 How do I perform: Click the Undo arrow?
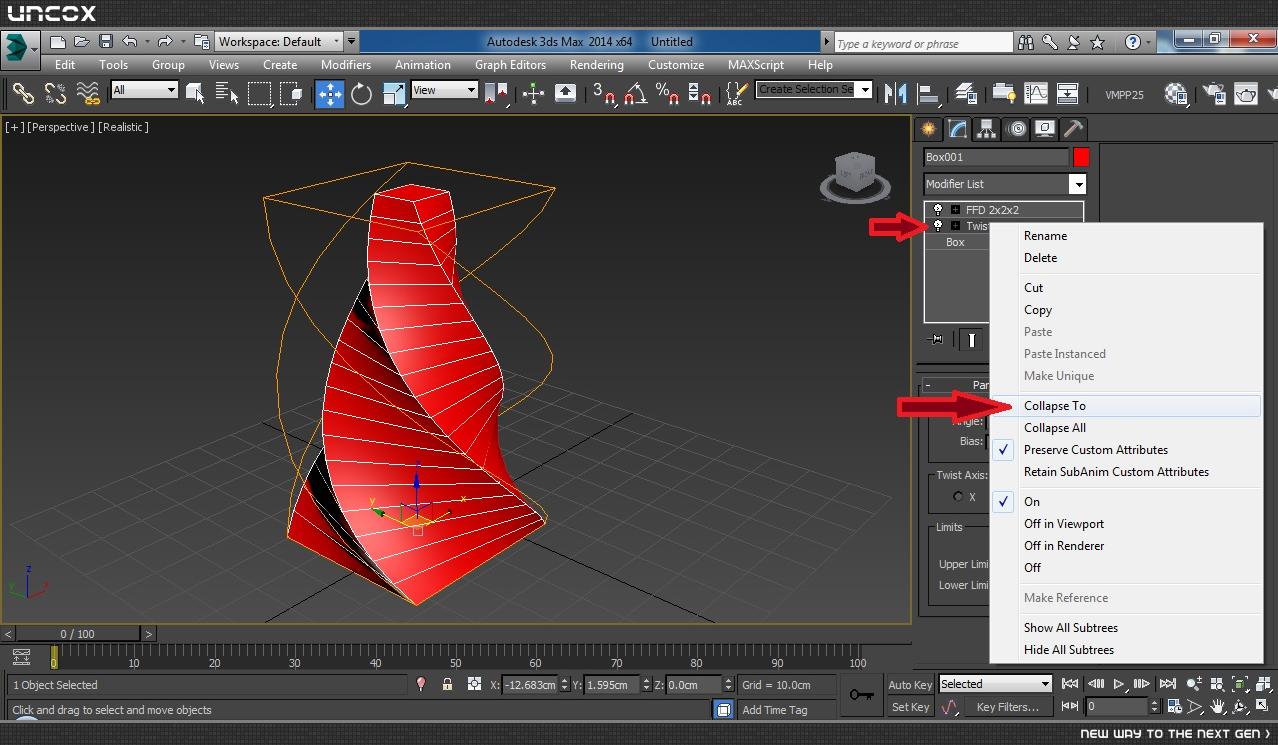point(129,41)
